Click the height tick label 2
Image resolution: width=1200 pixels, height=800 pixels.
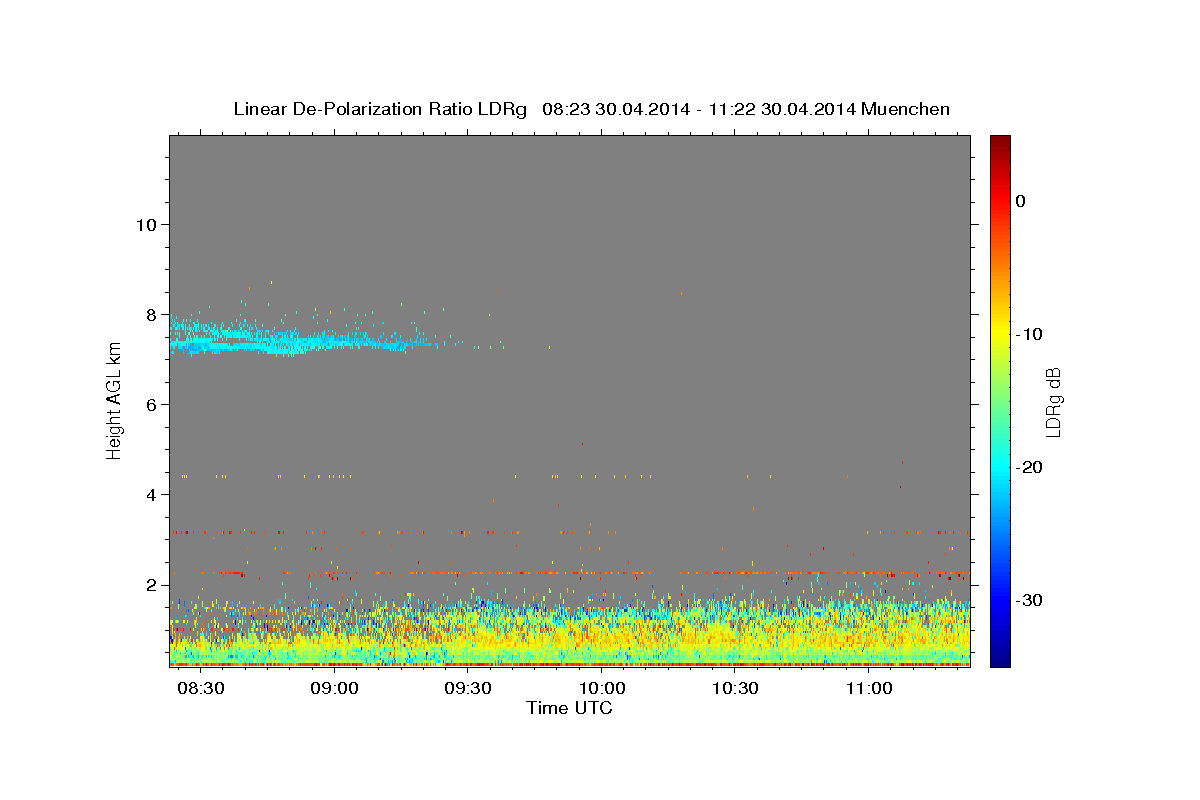[150, 585]
